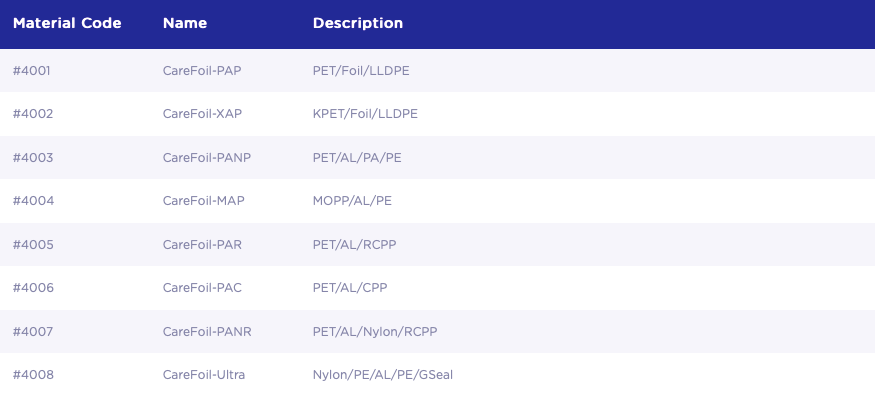
Task: Click the CareFoil-XAP name cell
Action: pos(203,114)
